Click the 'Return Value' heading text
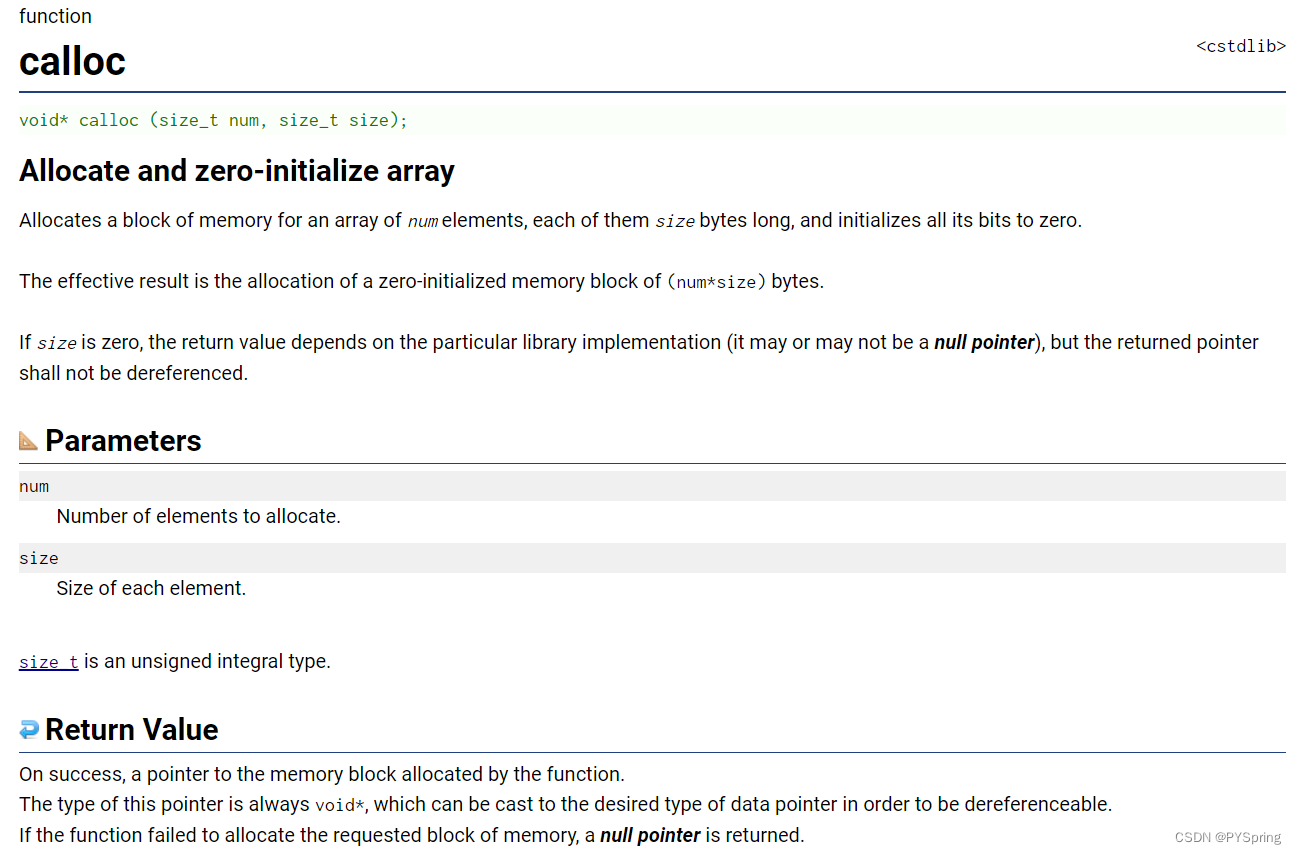This screenshot has height=854, width=1296. (x=132, y=729)
